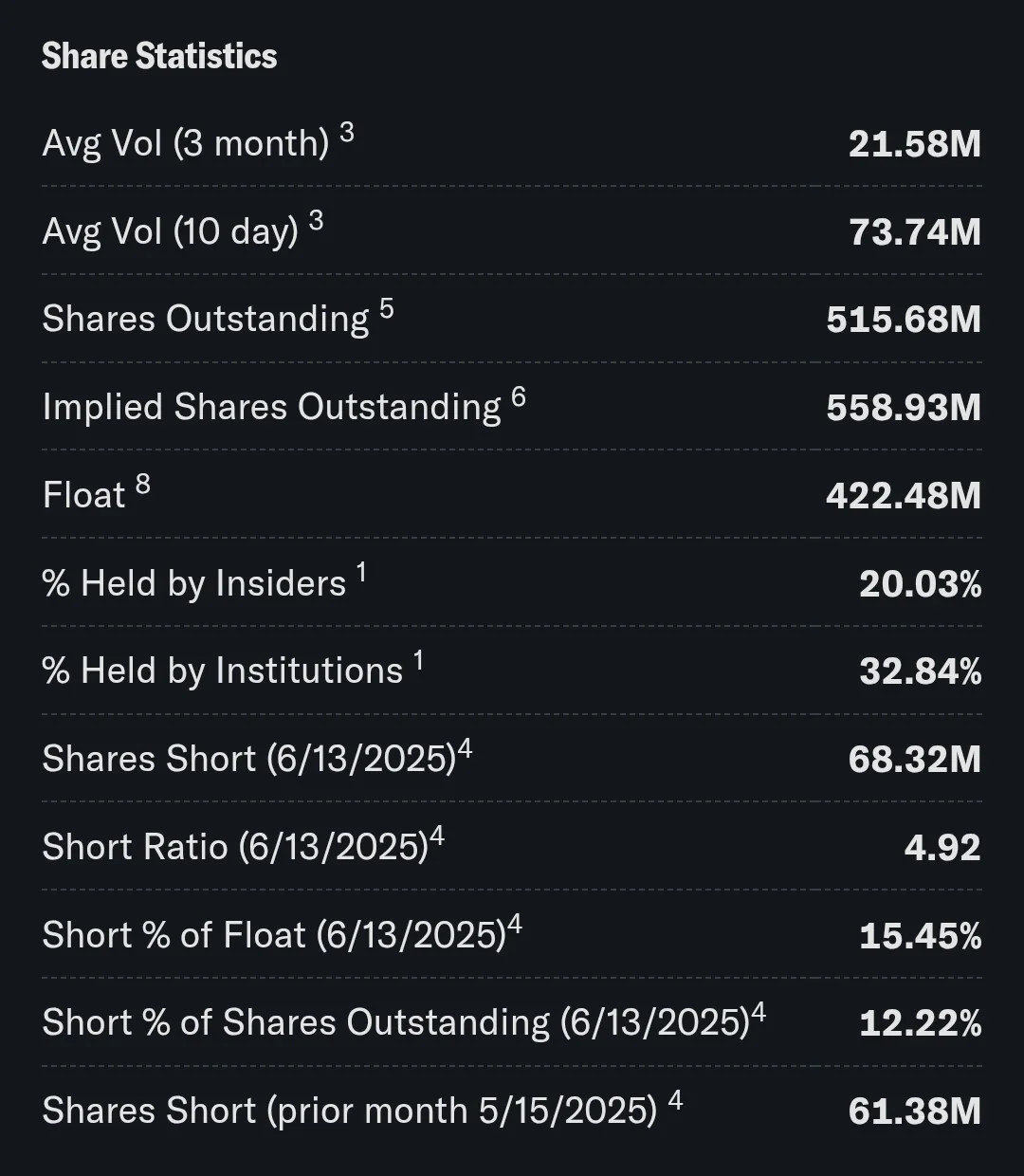Click footnote 1 after % Held by Insiders
The width and height of the screenshot is (1024, 1176).
click(361, 573)
